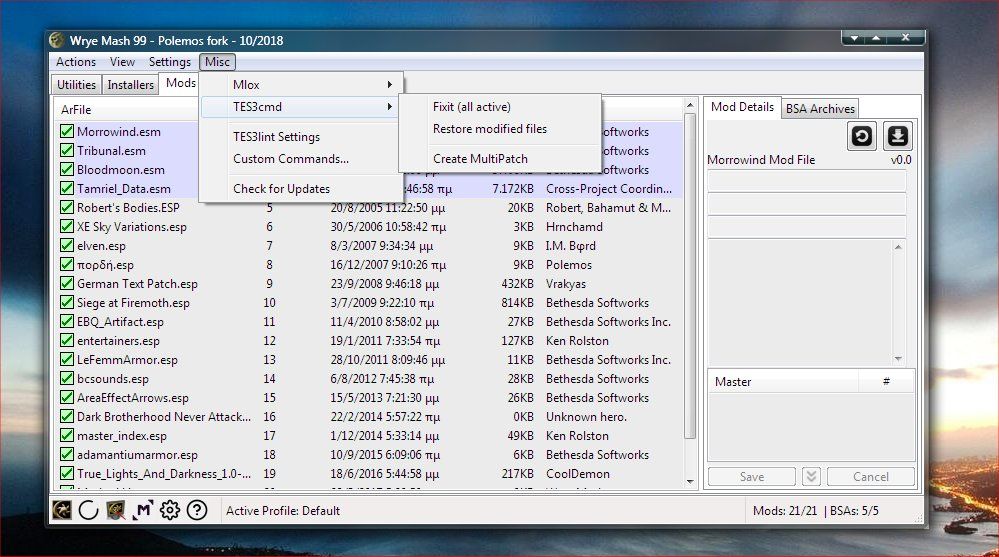This screenshot has height=557, width=999.
Task: Toggle the Bloodmoon.esm checkbox
Action: click(x=67, y=170)
